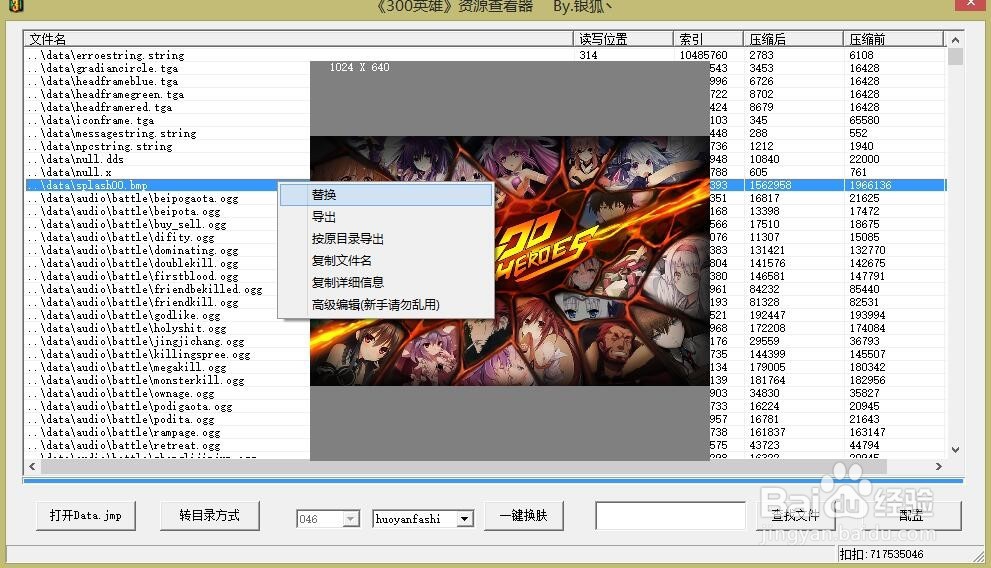
Task: Select row ..\data\audio\battle\megakill.ogg
Action: click(485, 367)
